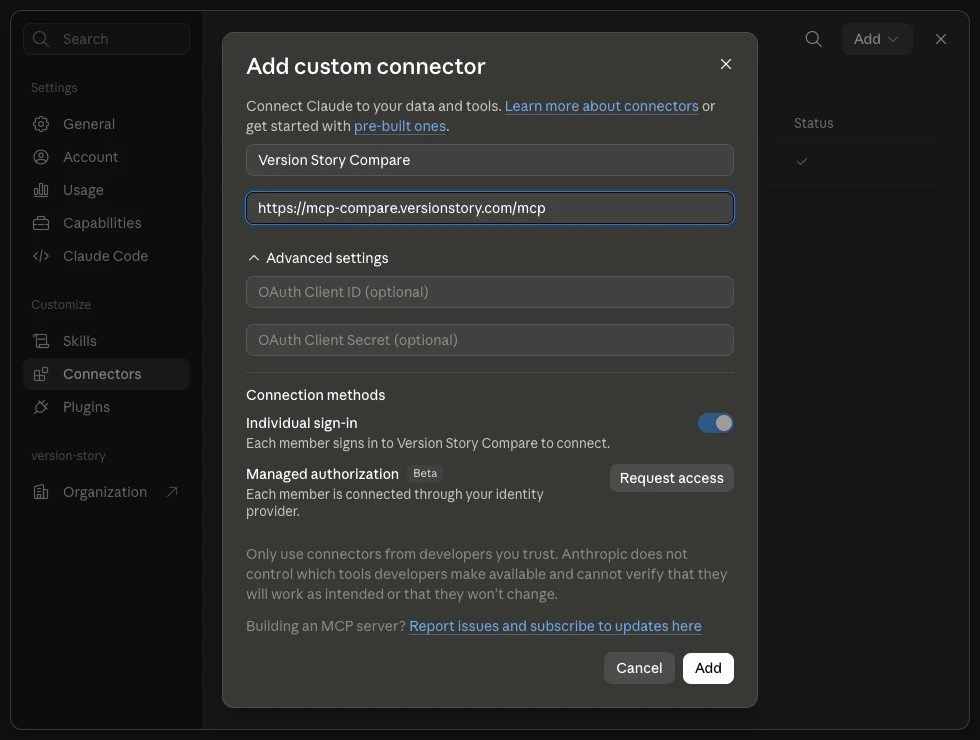The height and width of the screenshot is (740, 980).
Task: Click the Add custom connector title
Action: pos(366,66)
